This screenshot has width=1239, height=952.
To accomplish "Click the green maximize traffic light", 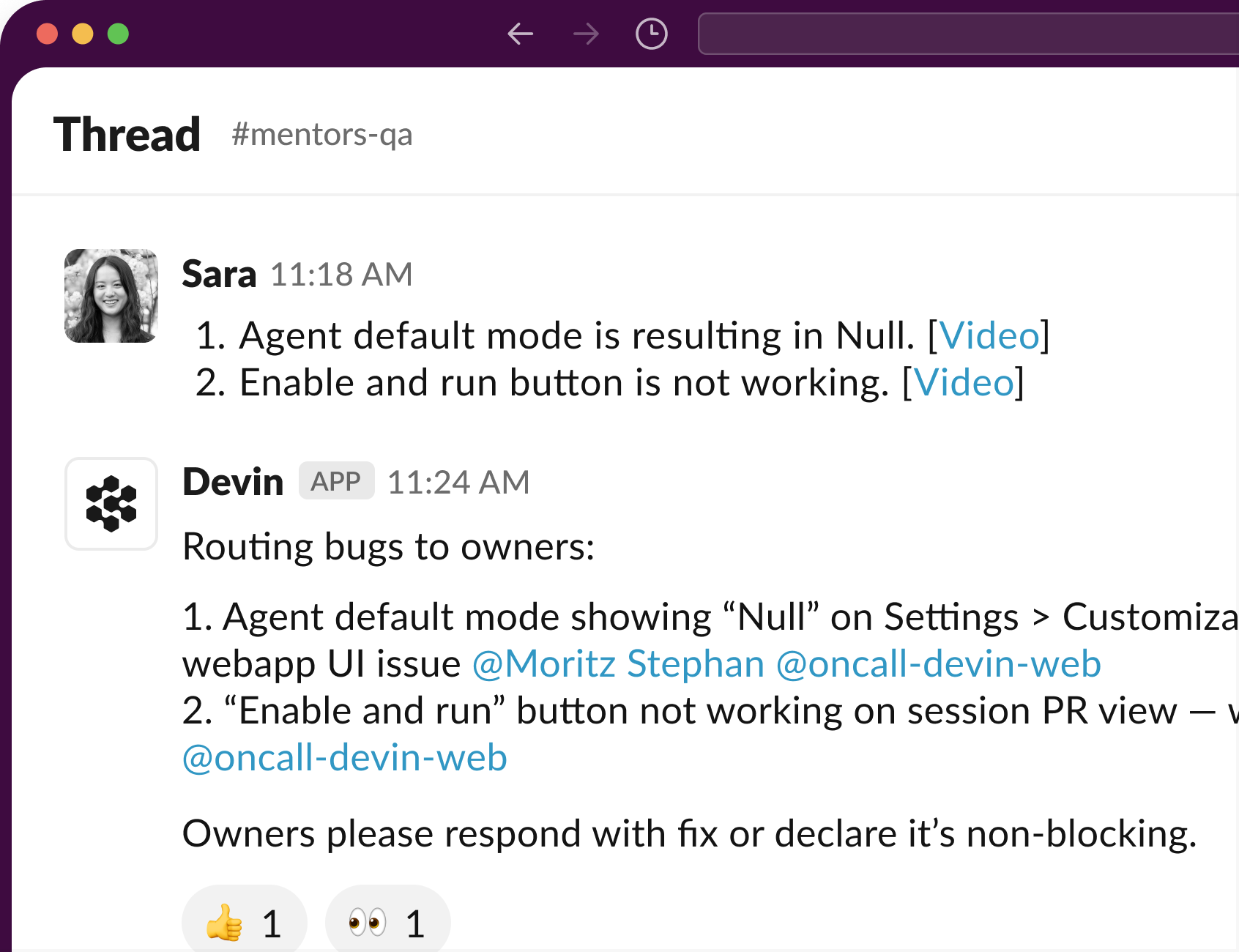I will click(117, 33).
